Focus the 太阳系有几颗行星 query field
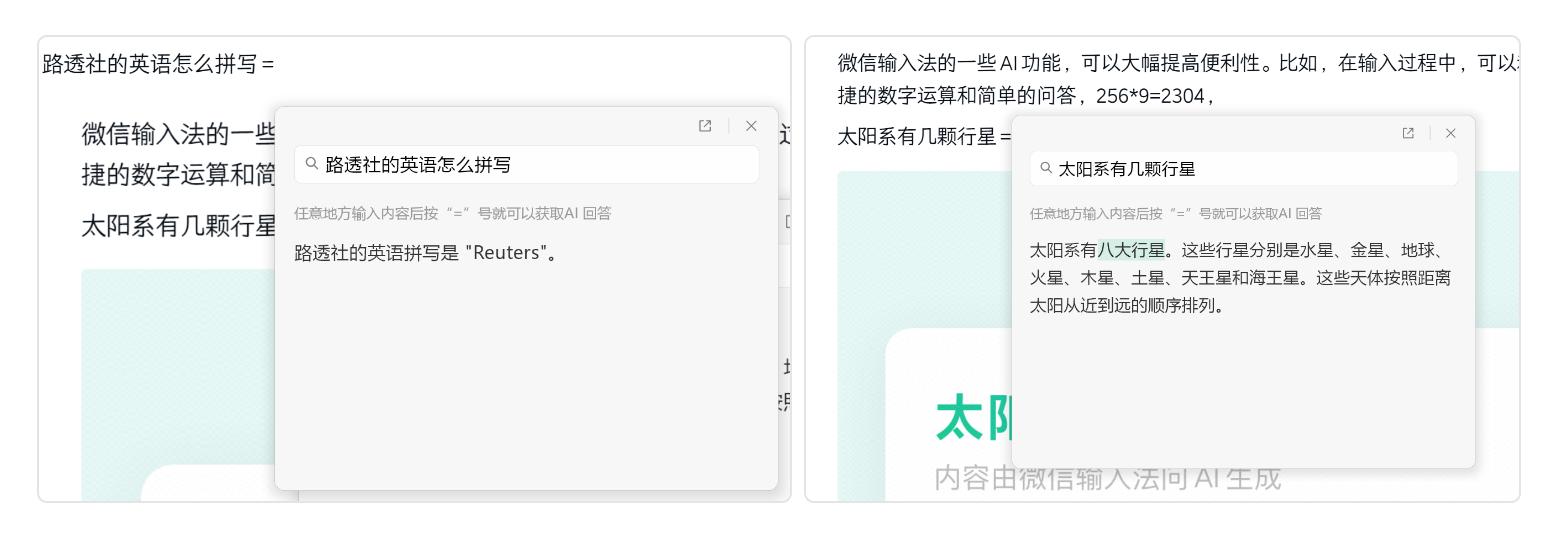 (x=1250, y=169)
